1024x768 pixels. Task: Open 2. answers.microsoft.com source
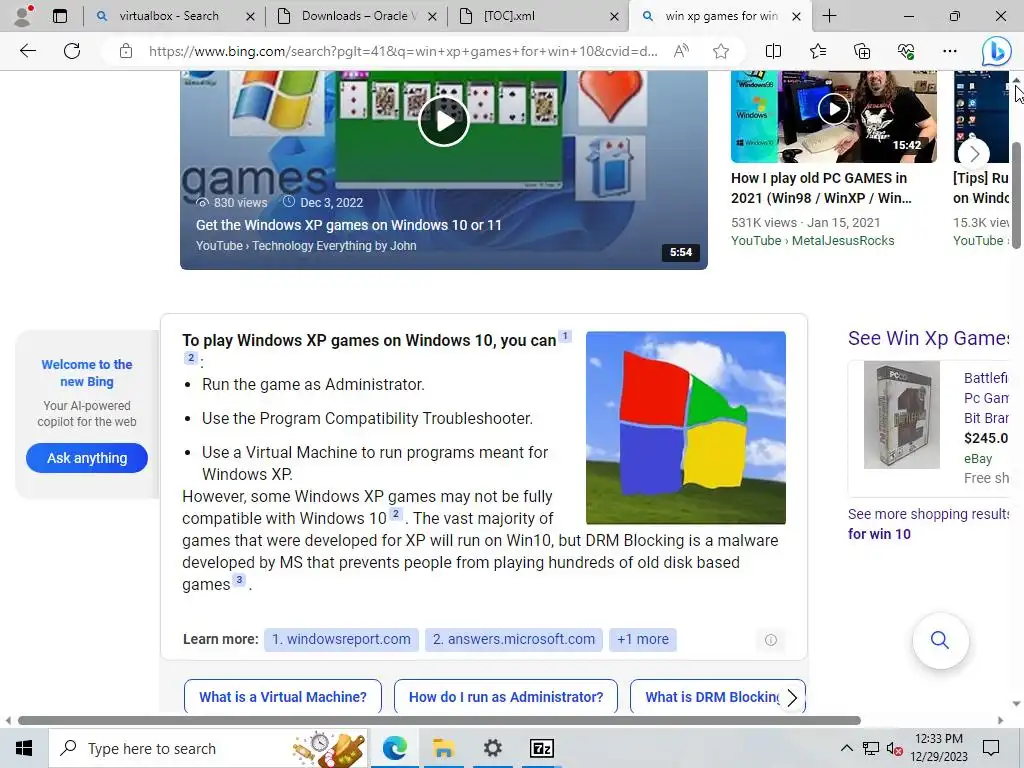[x=514, y=639]
